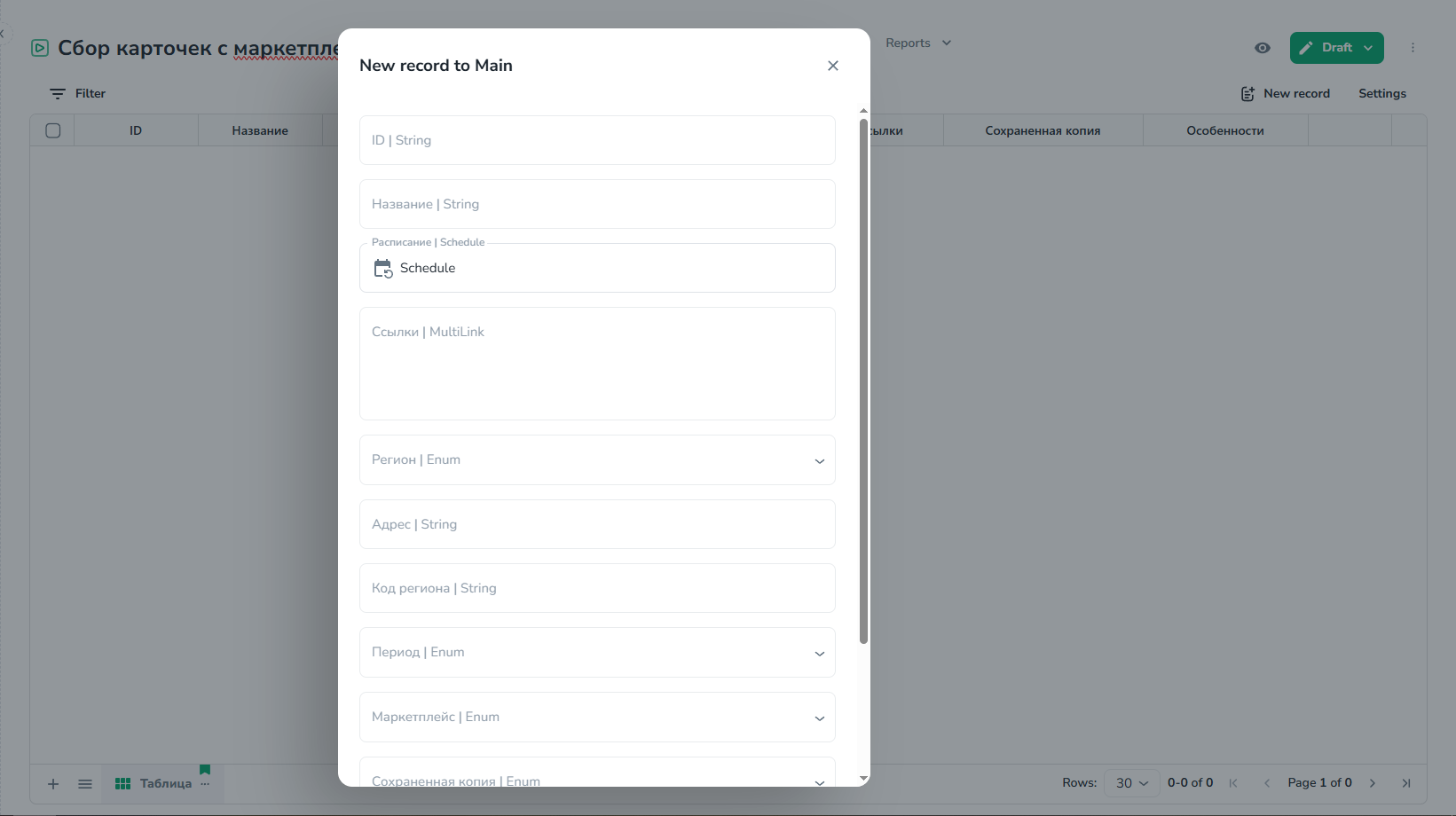Expand the Период Enum dropdown
This screenshot has width=1456, height=816.
tap(819, 653)
